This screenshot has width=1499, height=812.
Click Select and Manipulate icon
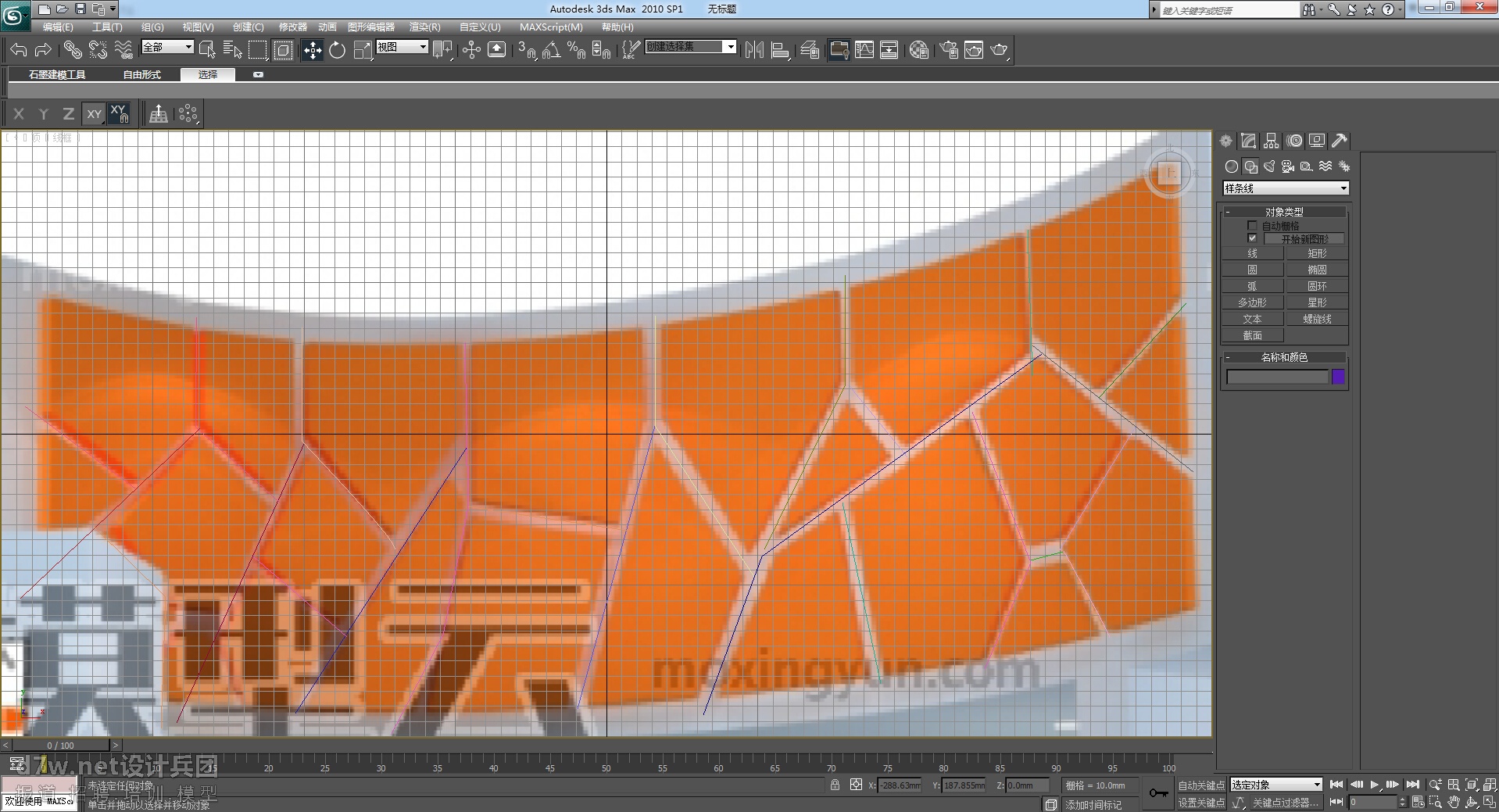pos(471,50)
